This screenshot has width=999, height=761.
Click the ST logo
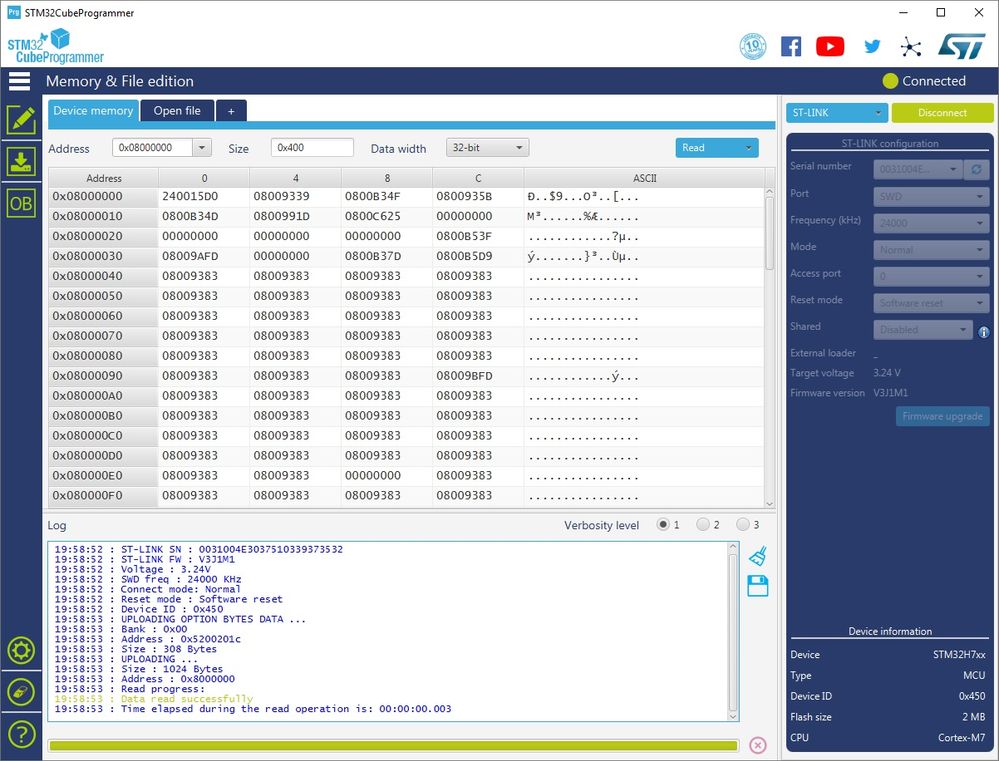pos(961,47)
